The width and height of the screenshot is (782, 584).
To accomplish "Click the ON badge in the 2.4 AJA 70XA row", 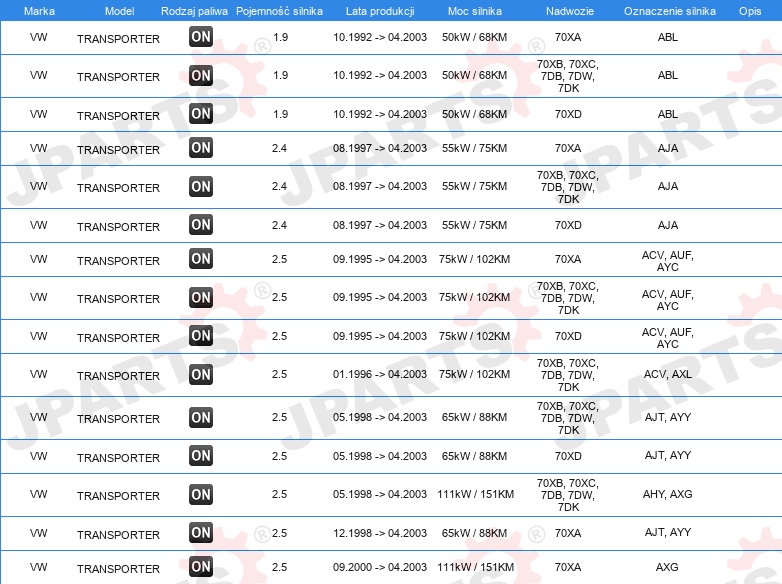I will (201, 148).
